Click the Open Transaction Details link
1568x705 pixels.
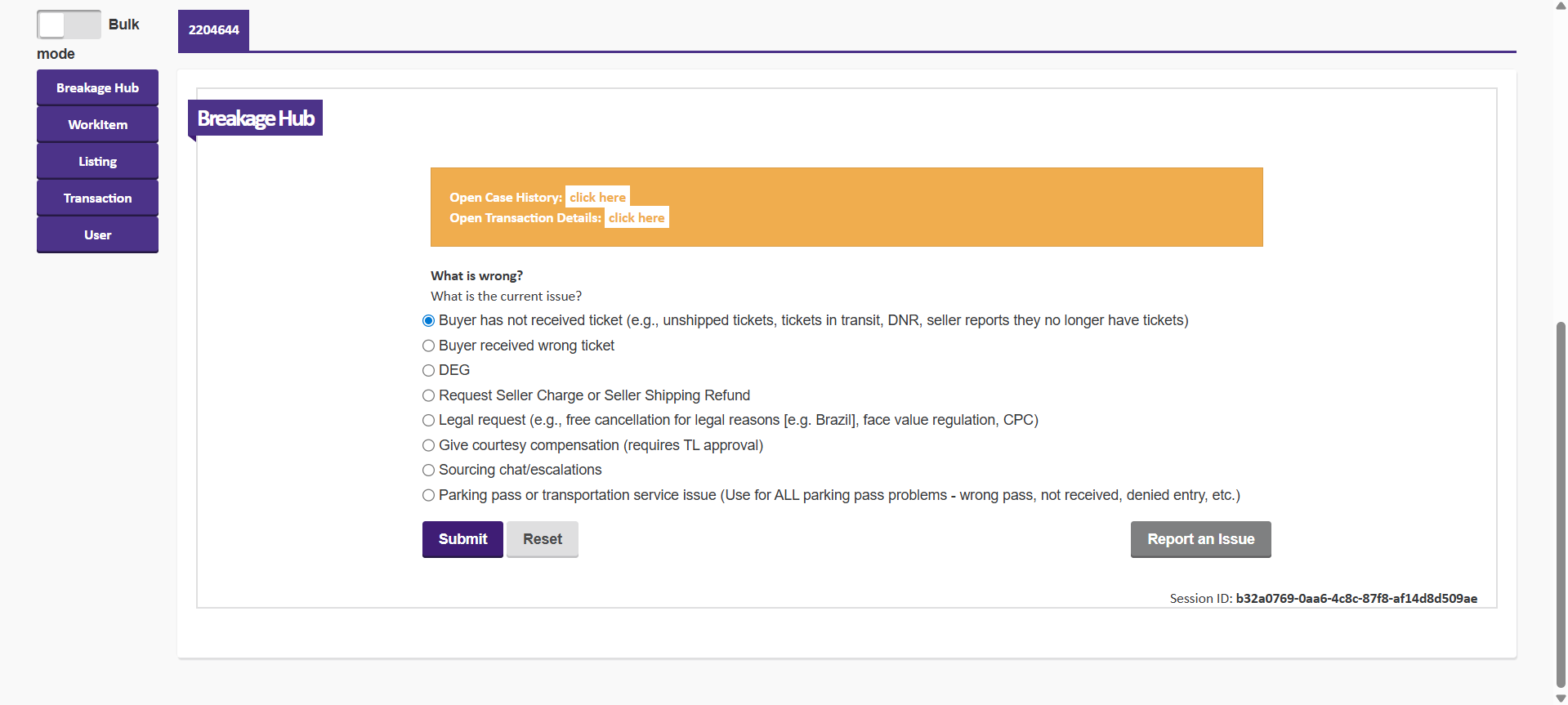click(x=636, y=217)
